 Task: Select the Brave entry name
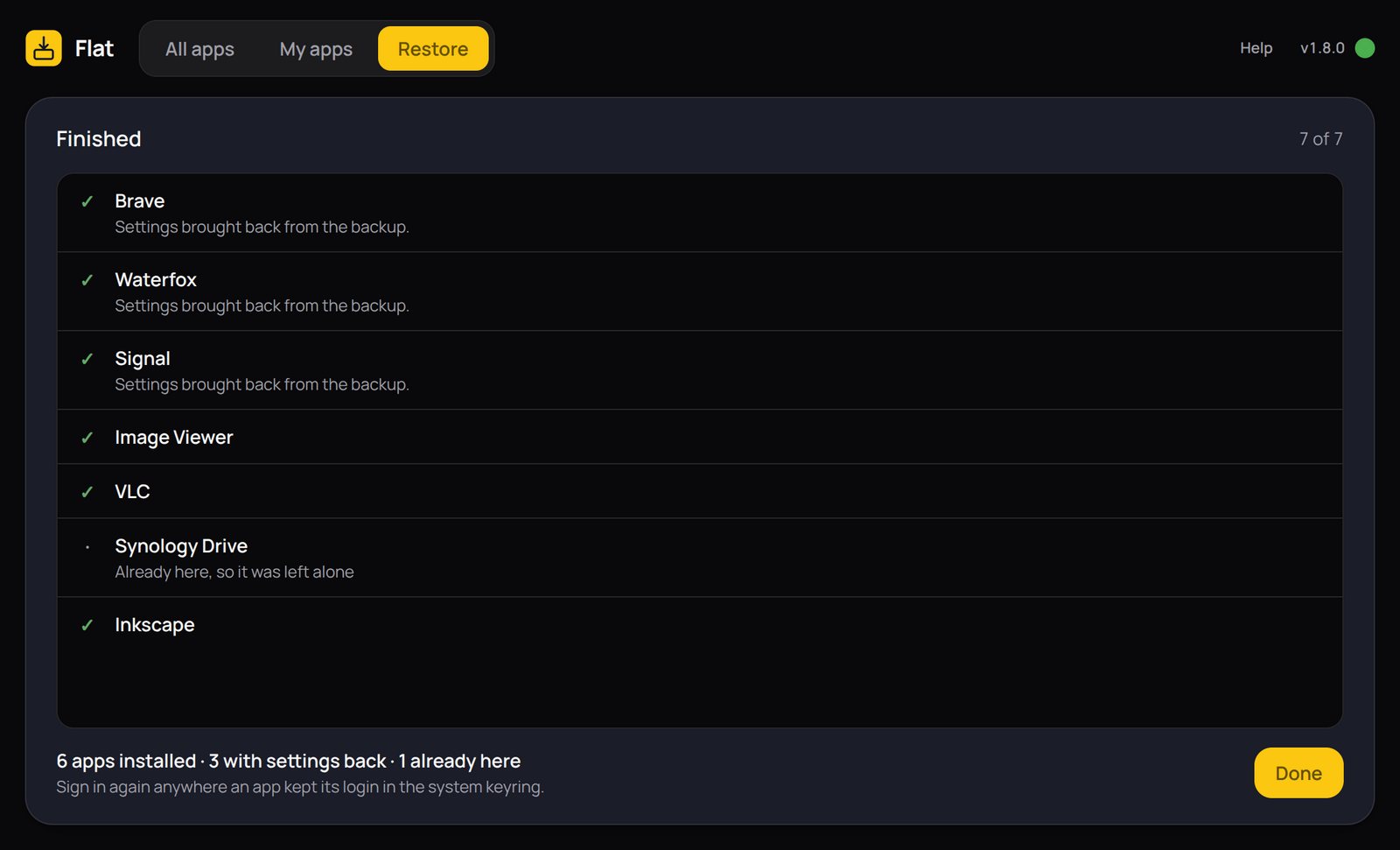click(x=140, y=201)
